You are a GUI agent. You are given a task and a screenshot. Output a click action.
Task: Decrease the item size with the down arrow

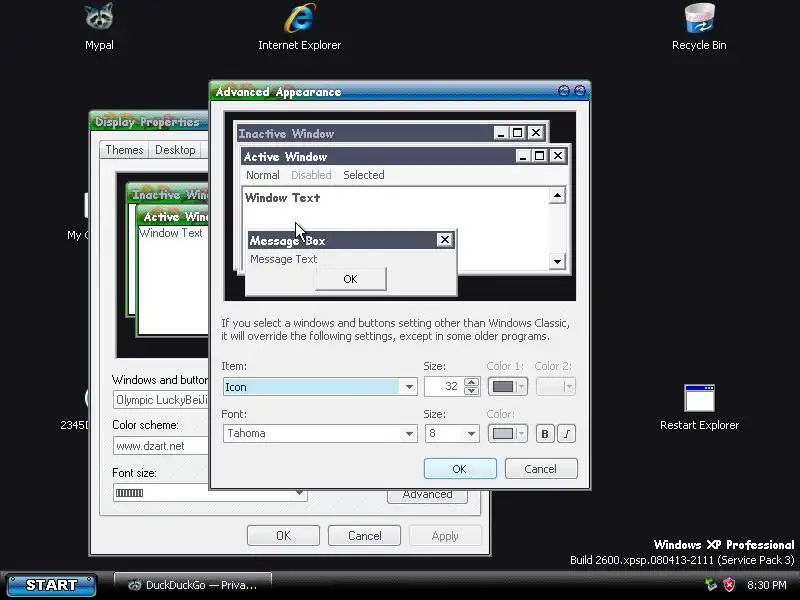tap(471, 391)
